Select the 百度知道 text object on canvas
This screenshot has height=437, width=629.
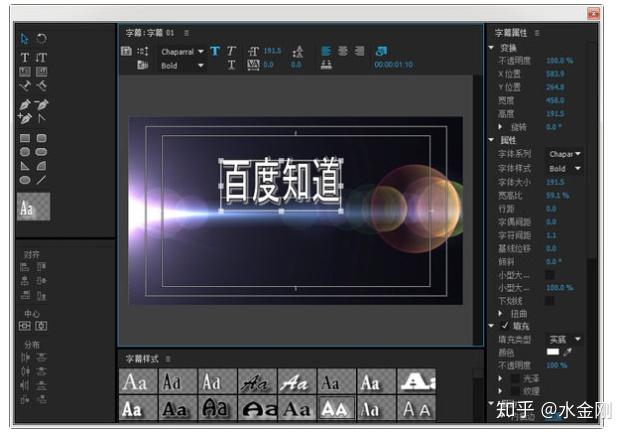point(281,180)
